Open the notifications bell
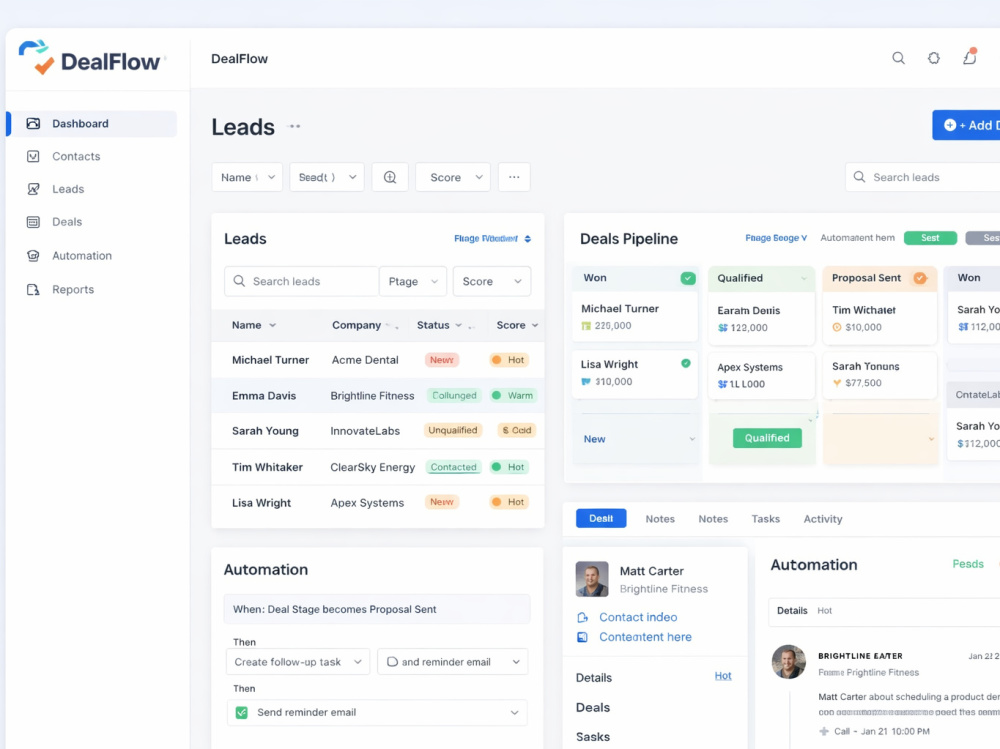The height and width of the screenshot is (749, 1000). (x=969, y=57)
